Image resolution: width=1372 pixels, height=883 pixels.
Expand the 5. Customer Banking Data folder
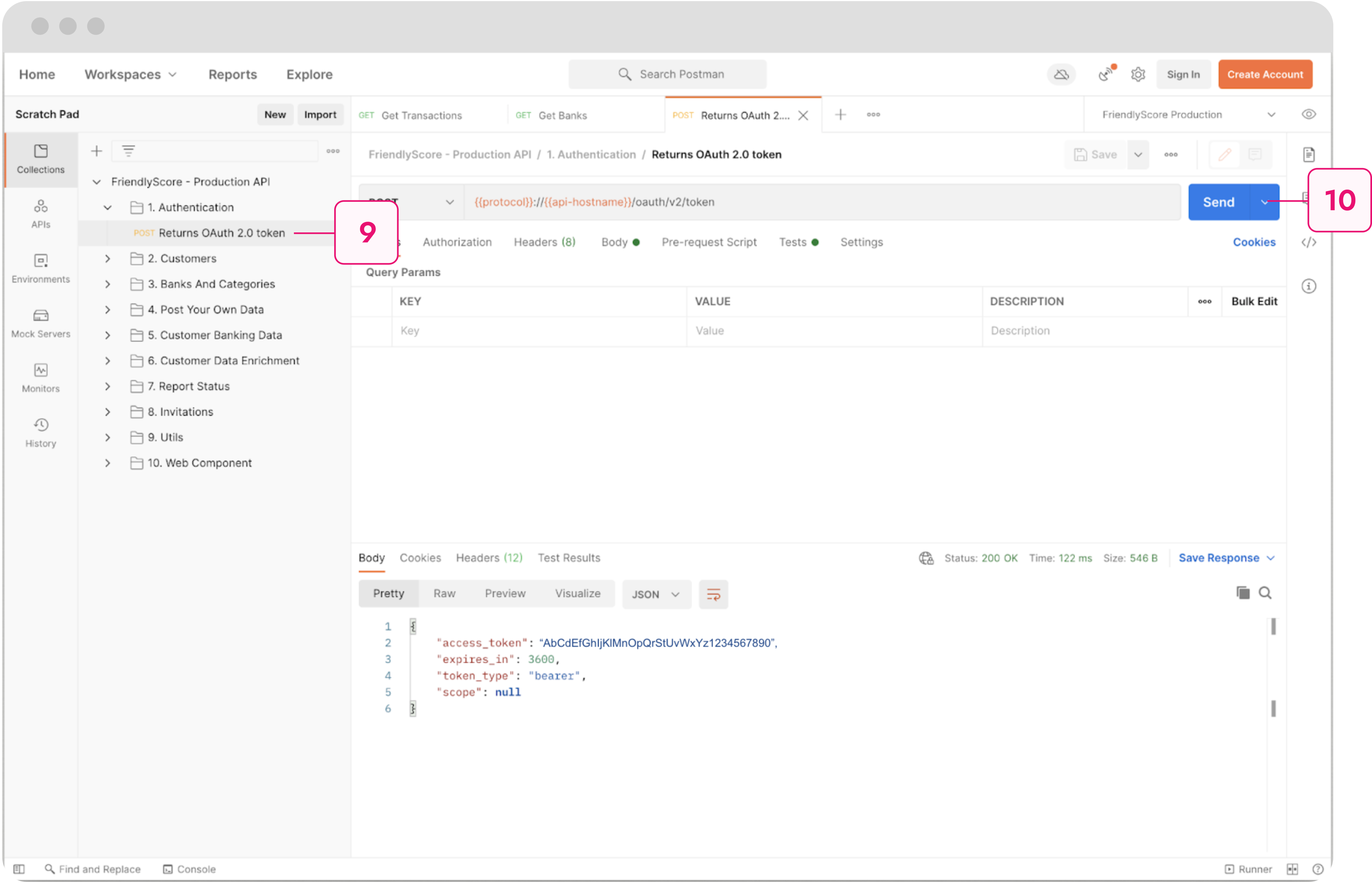(107, 335)
